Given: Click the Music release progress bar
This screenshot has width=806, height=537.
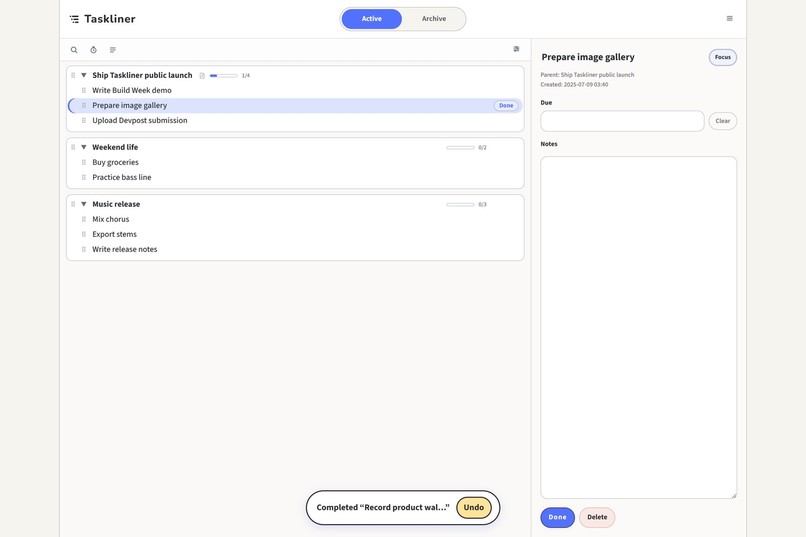Looking at the screenshot, I should 460,205.
